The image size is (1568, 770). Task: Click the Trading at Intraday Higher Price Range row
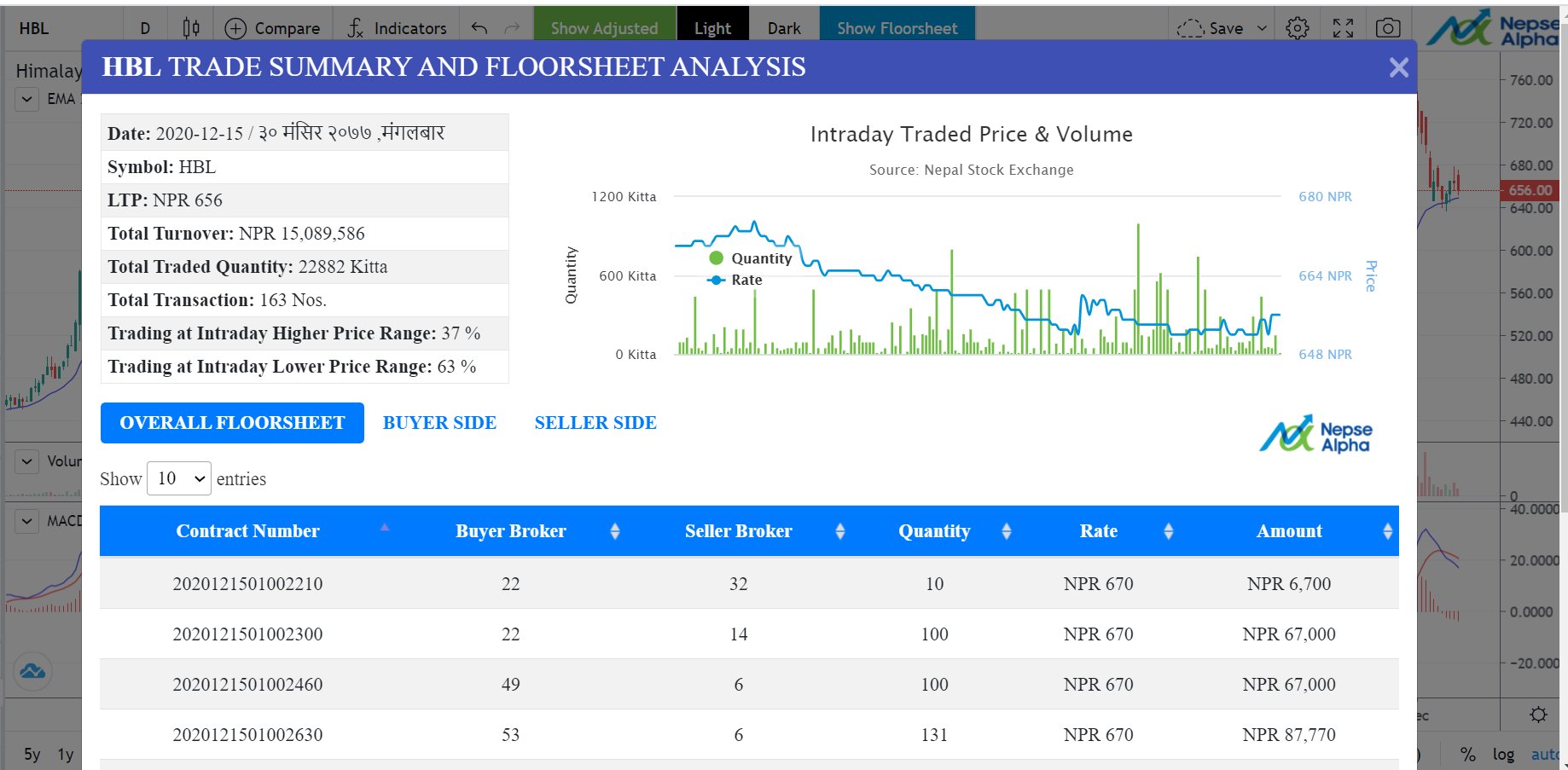pos(305,333)
